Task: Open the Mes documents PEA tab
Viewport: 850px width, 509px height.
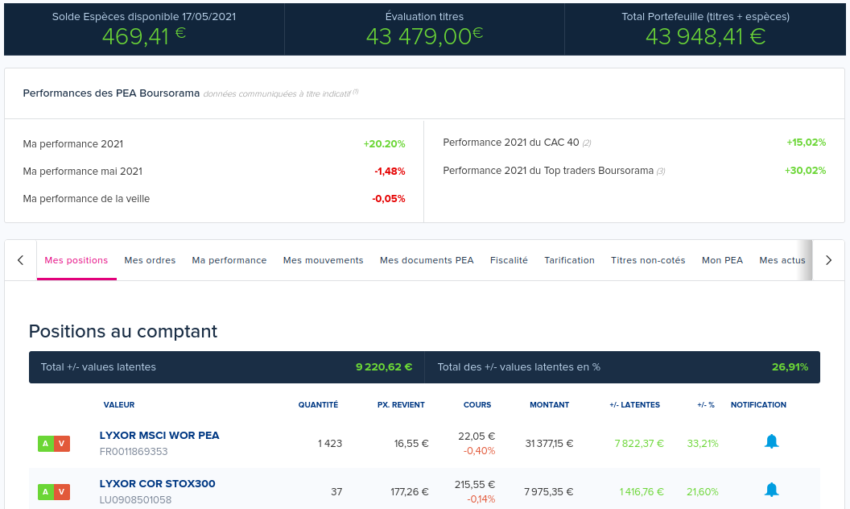Action: click(426, 260)
